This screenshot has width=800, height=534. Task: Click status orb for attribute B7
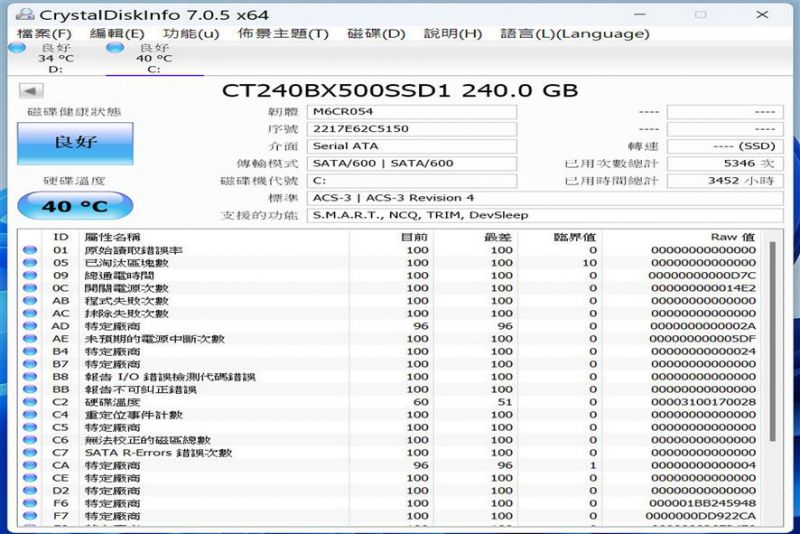click(x=30, y=364)
